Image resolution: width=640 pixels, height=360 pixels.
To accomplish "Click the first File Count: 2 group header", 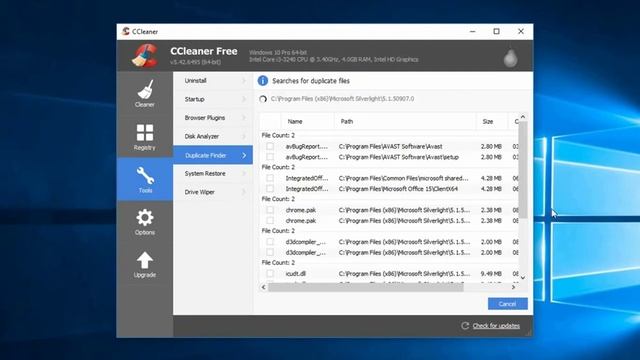I will tap(278, 136).
